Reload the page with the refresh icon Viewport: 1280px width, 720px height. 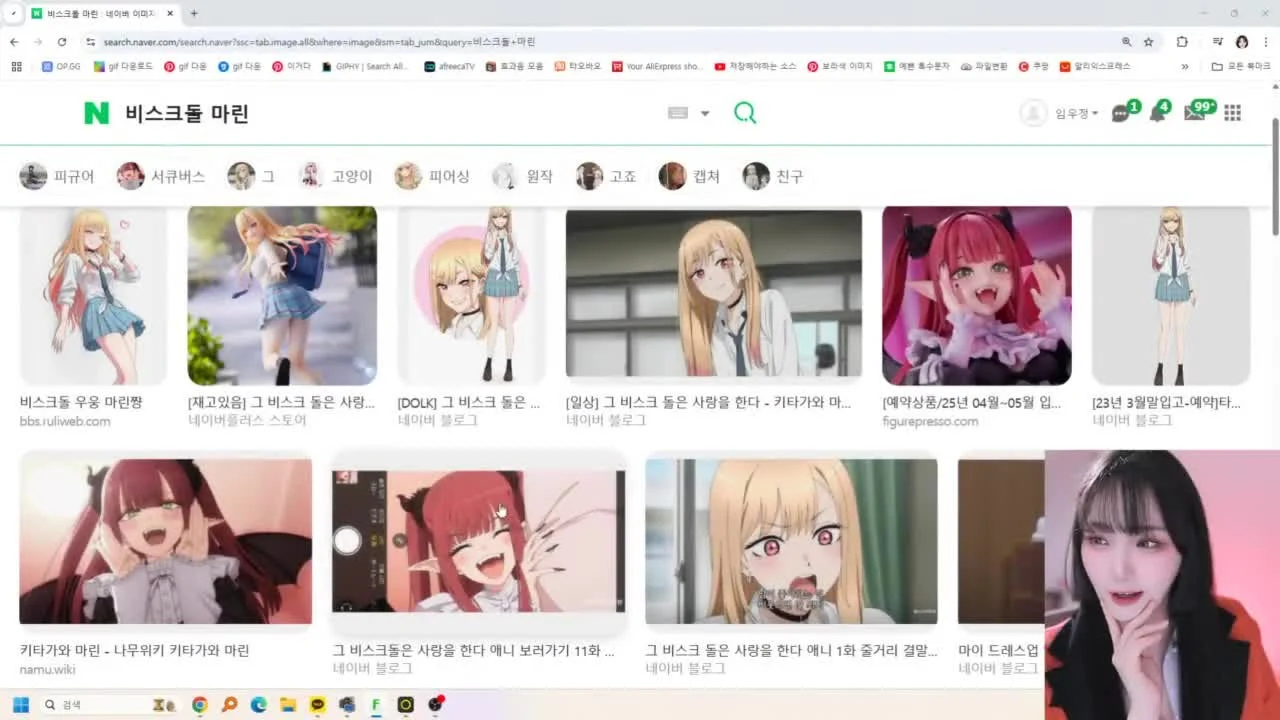tap(62, 42)
